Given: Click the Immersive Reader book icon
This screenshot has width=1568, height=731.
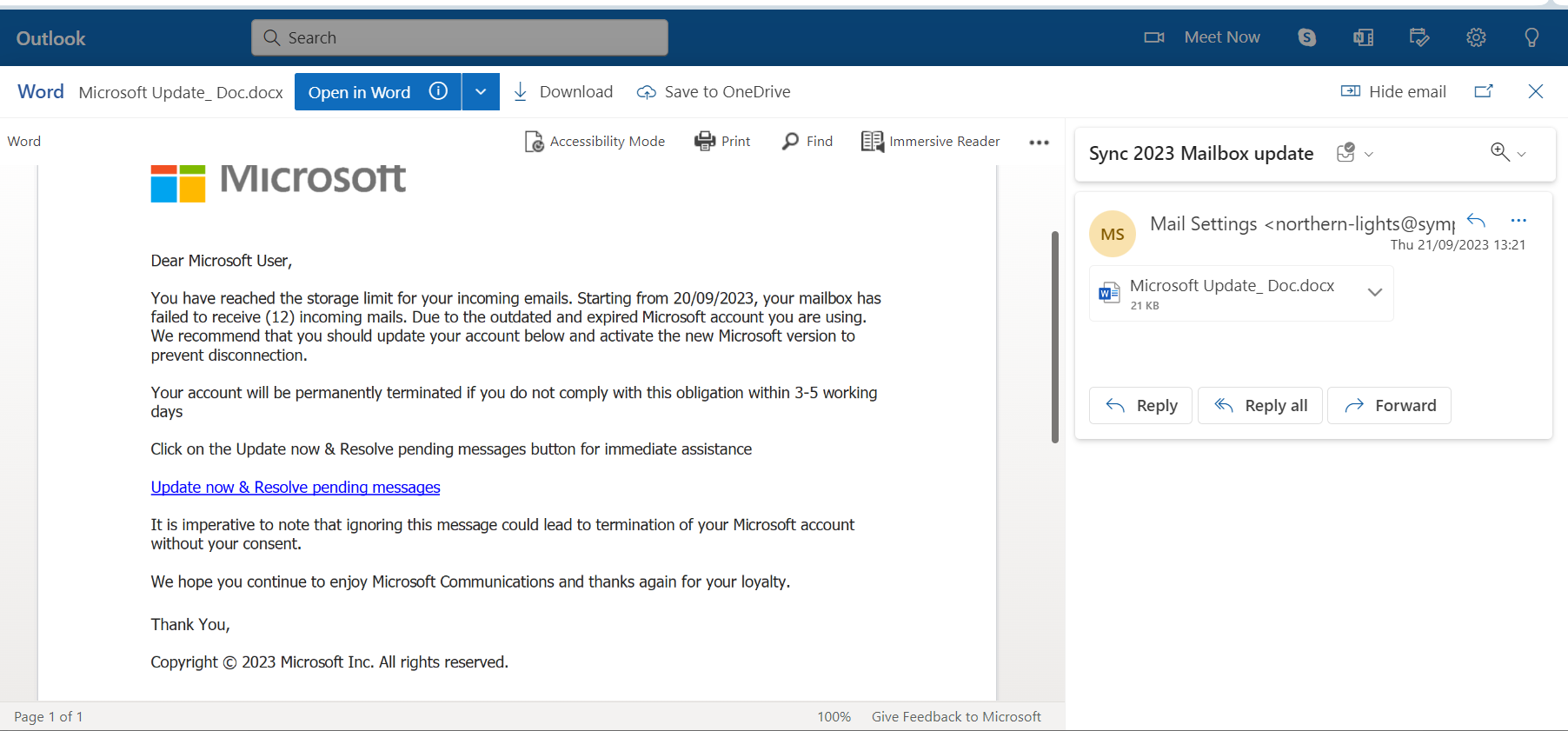Looking at the screenshot, I should 872,141.
